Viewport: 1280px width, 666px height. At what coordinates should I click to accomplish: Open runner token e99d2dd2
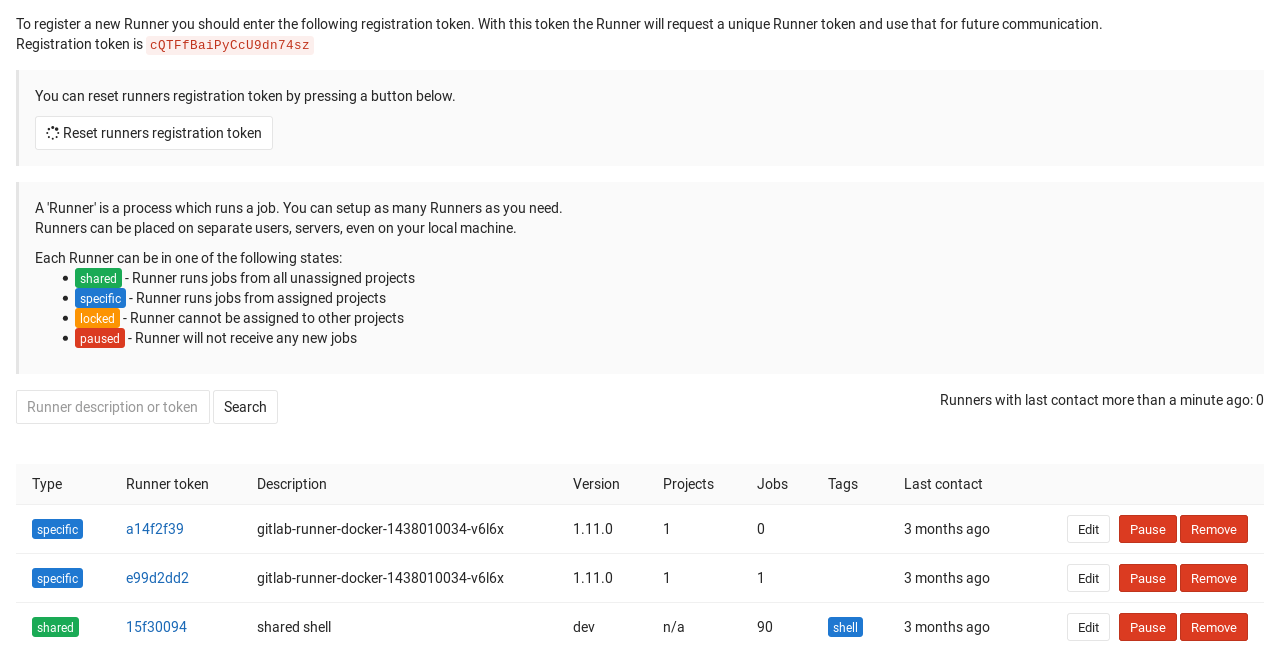pos(157,578)
